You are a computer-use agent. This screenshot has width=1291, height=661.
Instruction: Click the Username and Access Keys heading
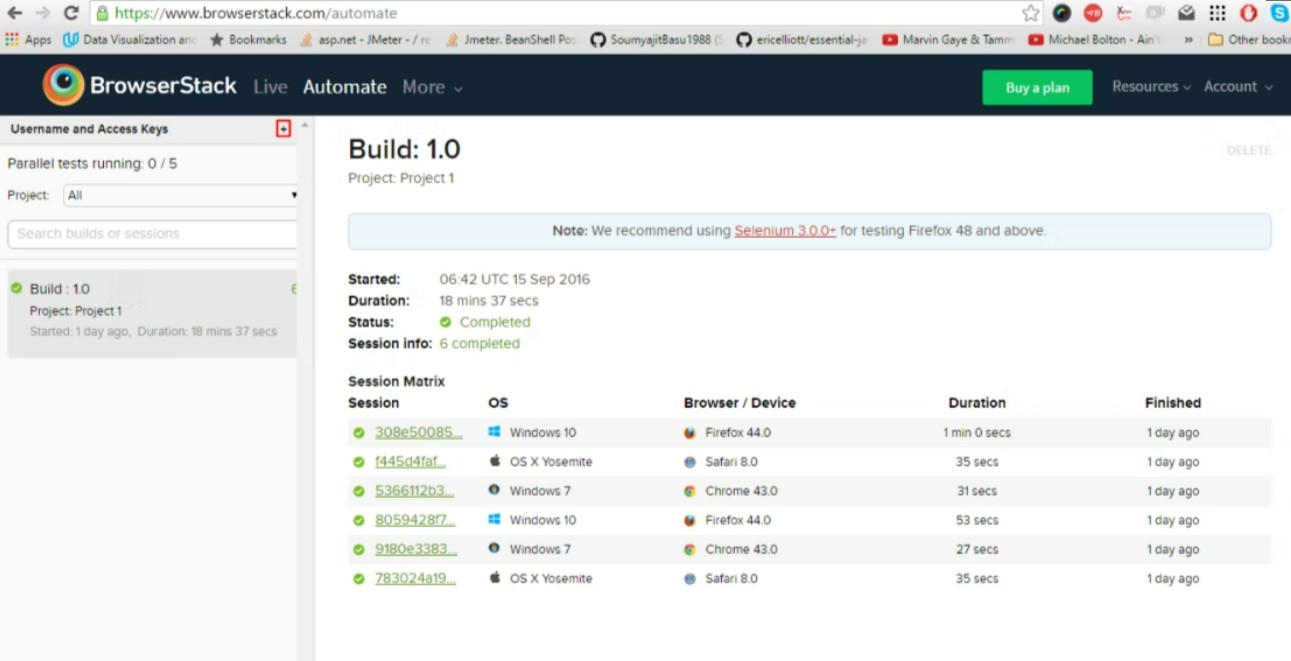[89, 129]
